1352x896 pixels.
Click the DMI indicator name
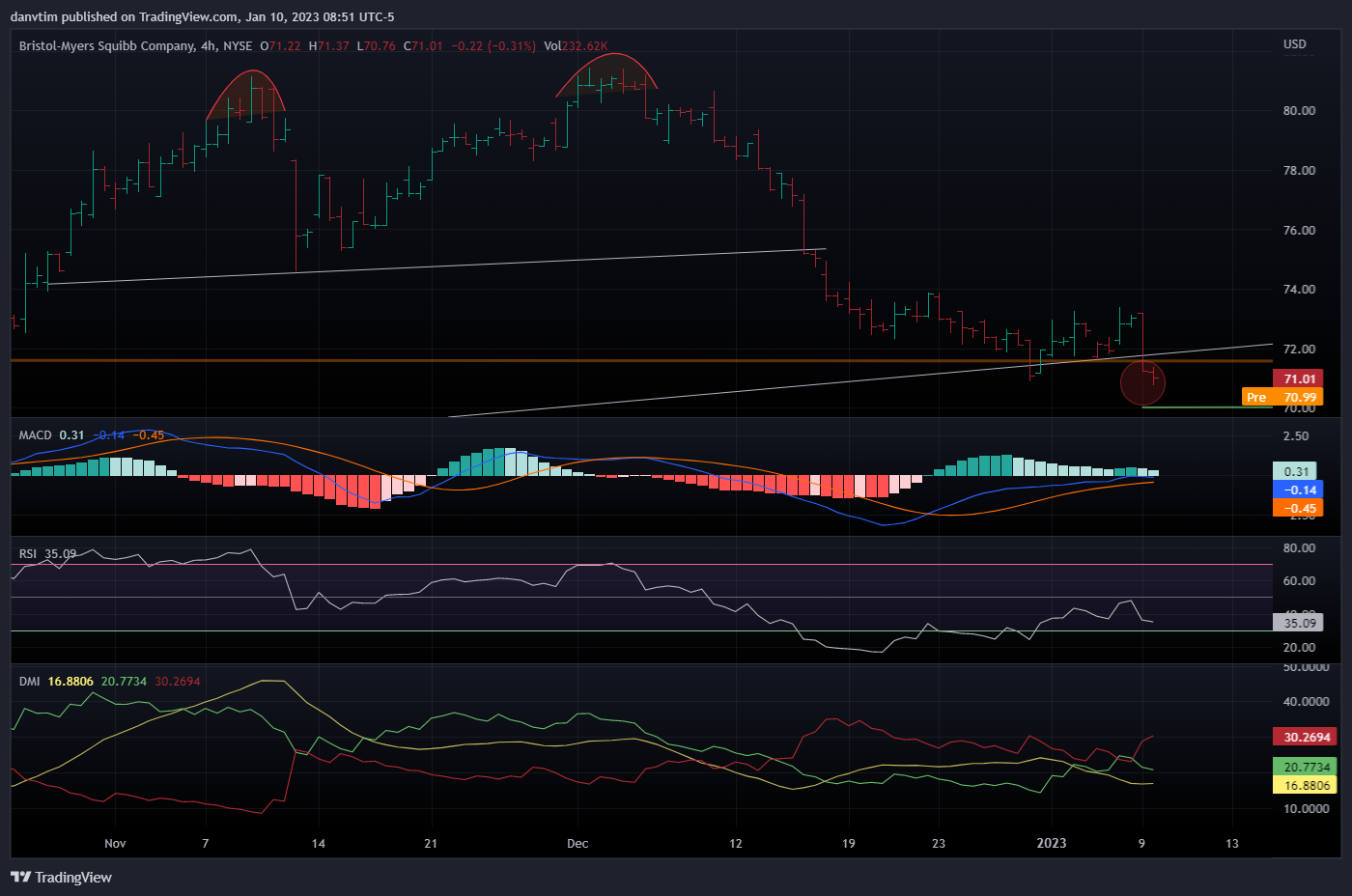[30, 681]
